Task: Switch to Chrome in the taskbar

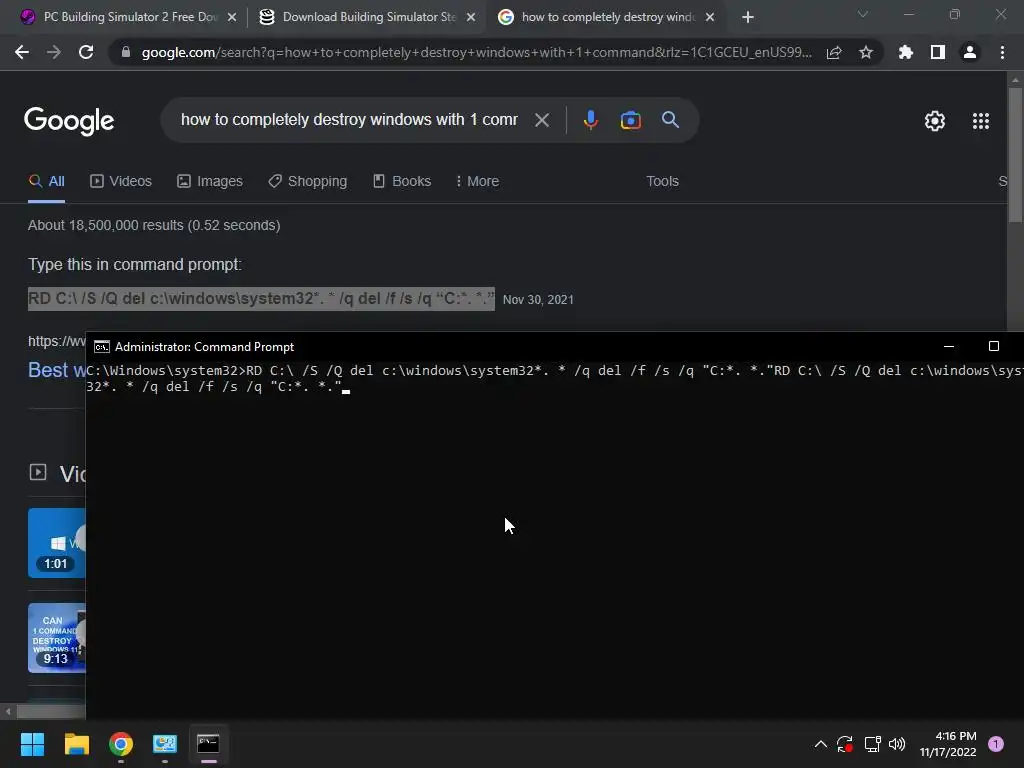Action: pyautogui.click(x=121, y=744)
